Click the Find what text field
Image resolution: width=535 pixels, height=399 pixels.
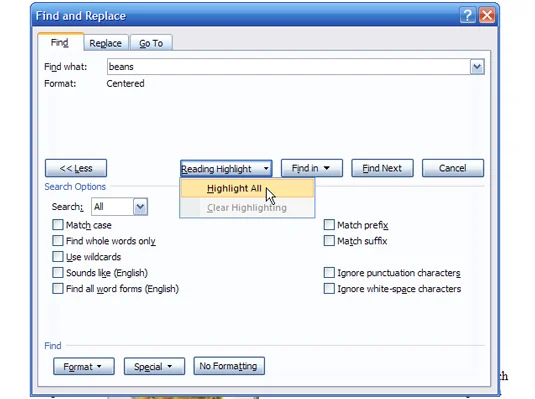coord(288,67)
